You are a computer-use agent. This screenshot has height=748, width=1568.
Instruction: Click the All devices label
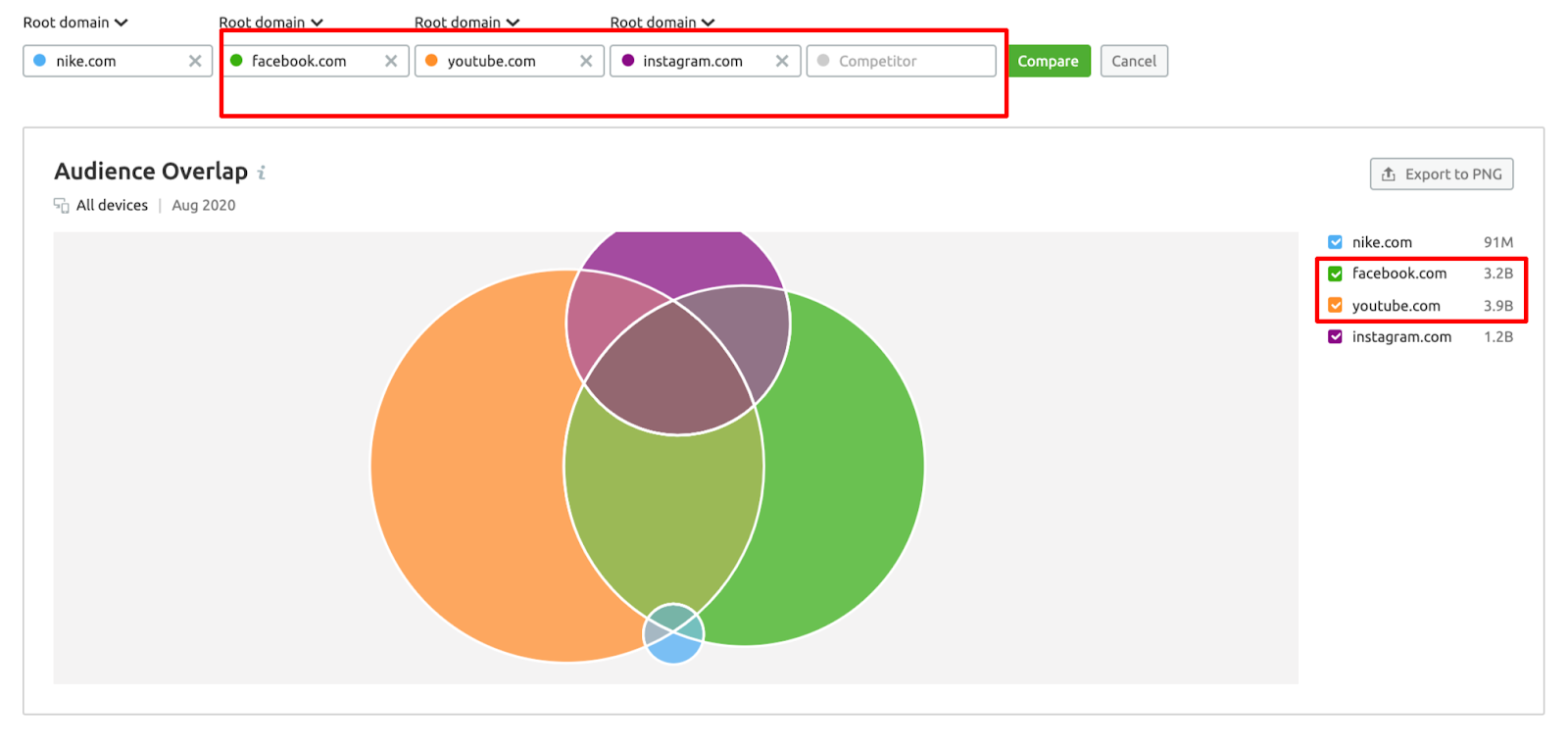(x=112, y=205)
